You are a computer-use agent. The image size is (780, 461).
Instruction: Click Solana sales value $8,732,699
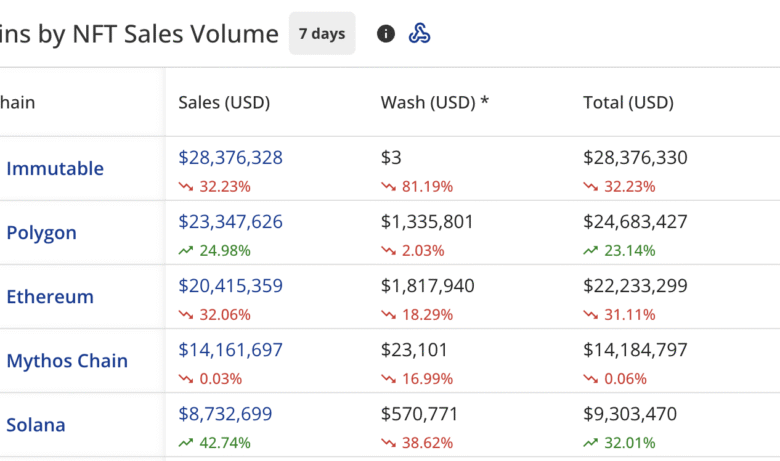pyautogui.click(x=225, y=414)
